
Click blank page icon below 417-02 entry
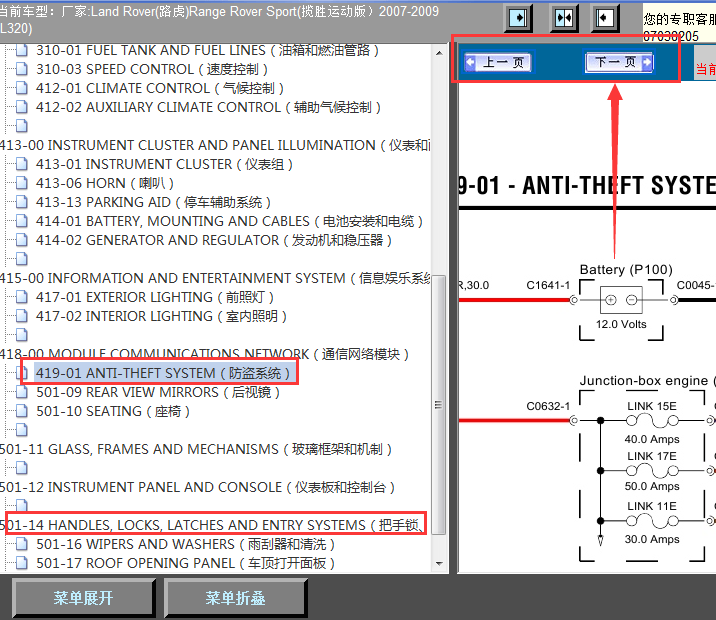(x=21, y=335)
